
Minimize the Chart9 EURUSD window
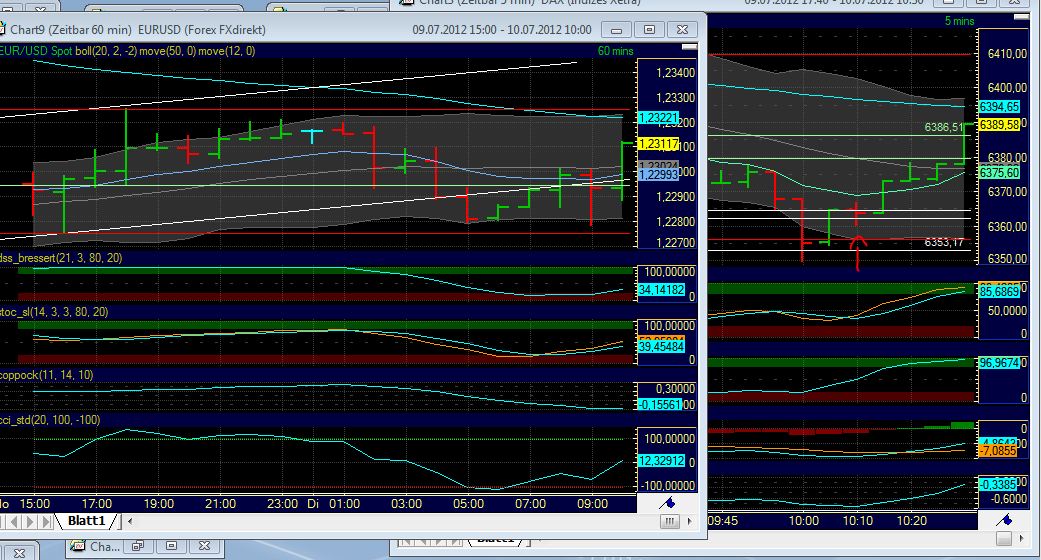(x=616, y=29)
